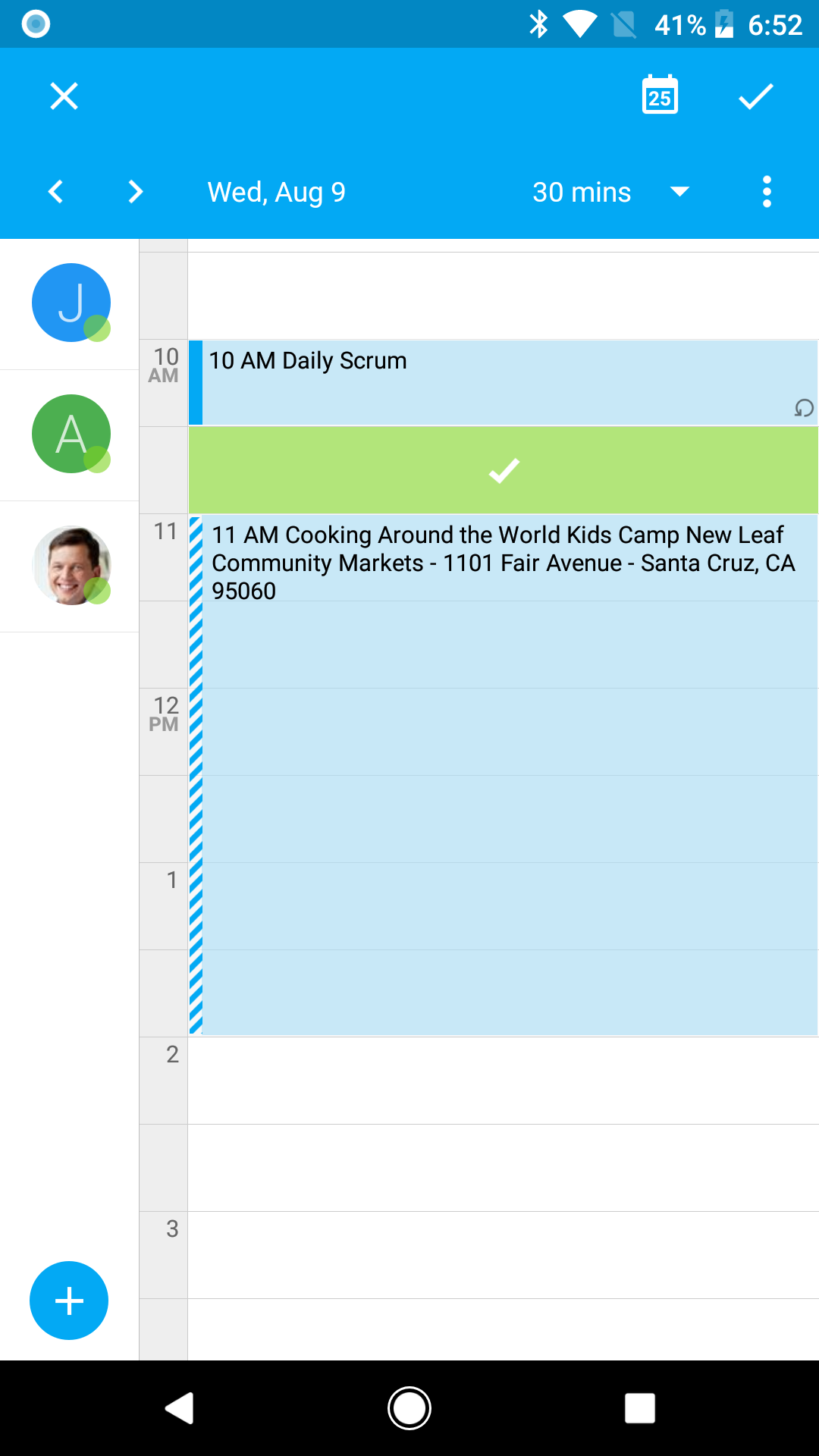Screen dimensions: 819x1456
Task: Open the calendar date picker icon
Action: [x=660, y=96]
